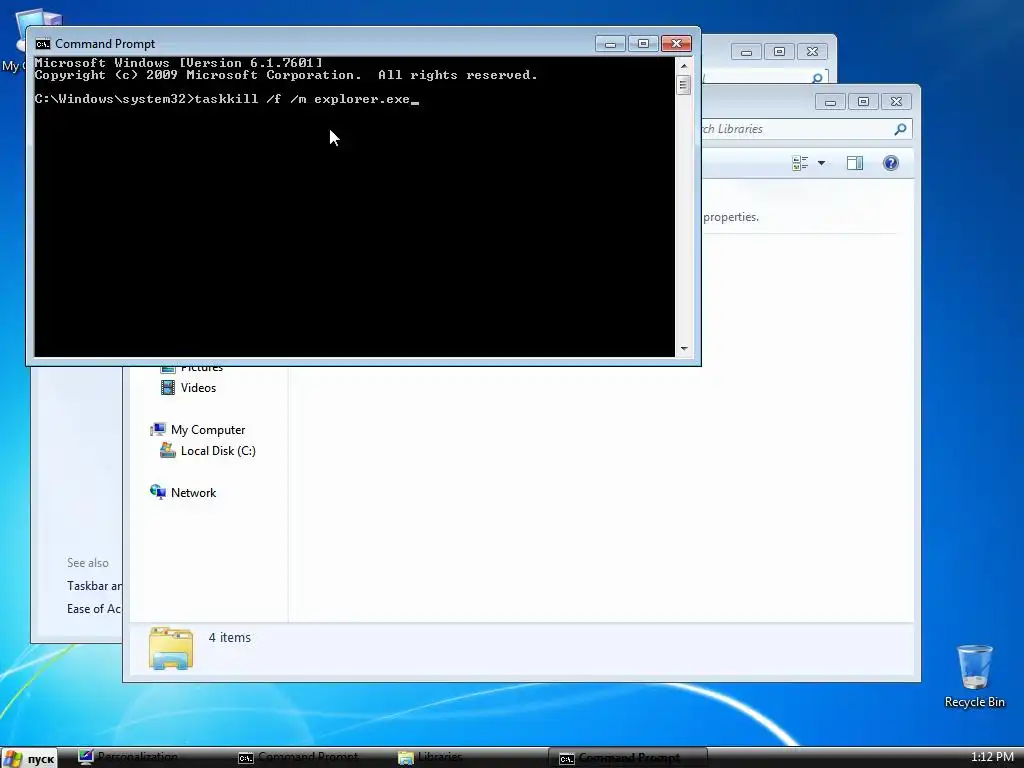Select Network in the navigation pane
The image size is (1024, 768).
[193, 493]
